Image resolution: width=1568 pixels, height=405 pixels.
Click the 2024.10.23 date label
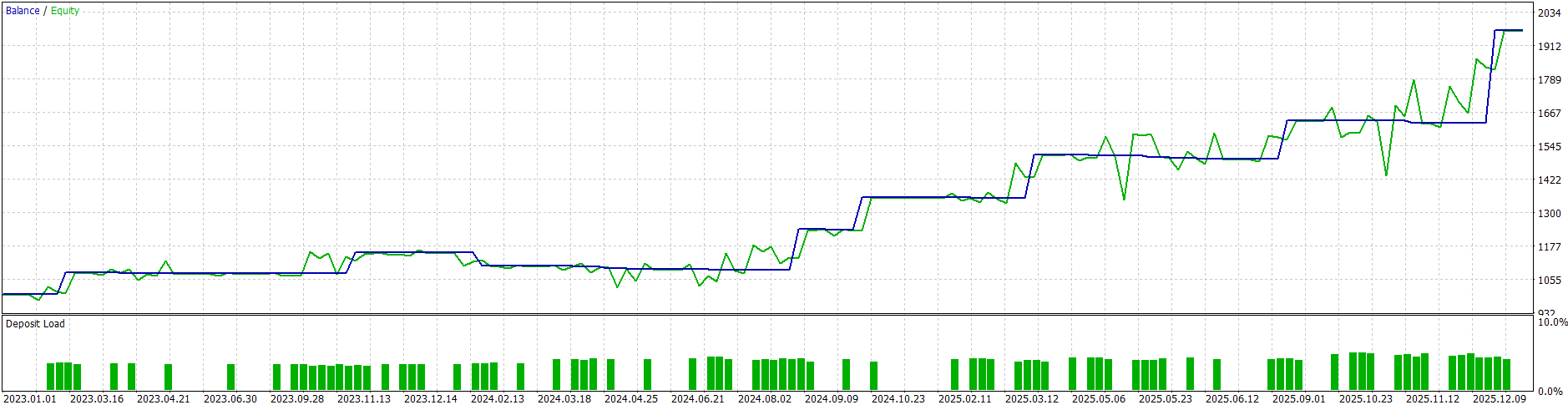[898, 399]
